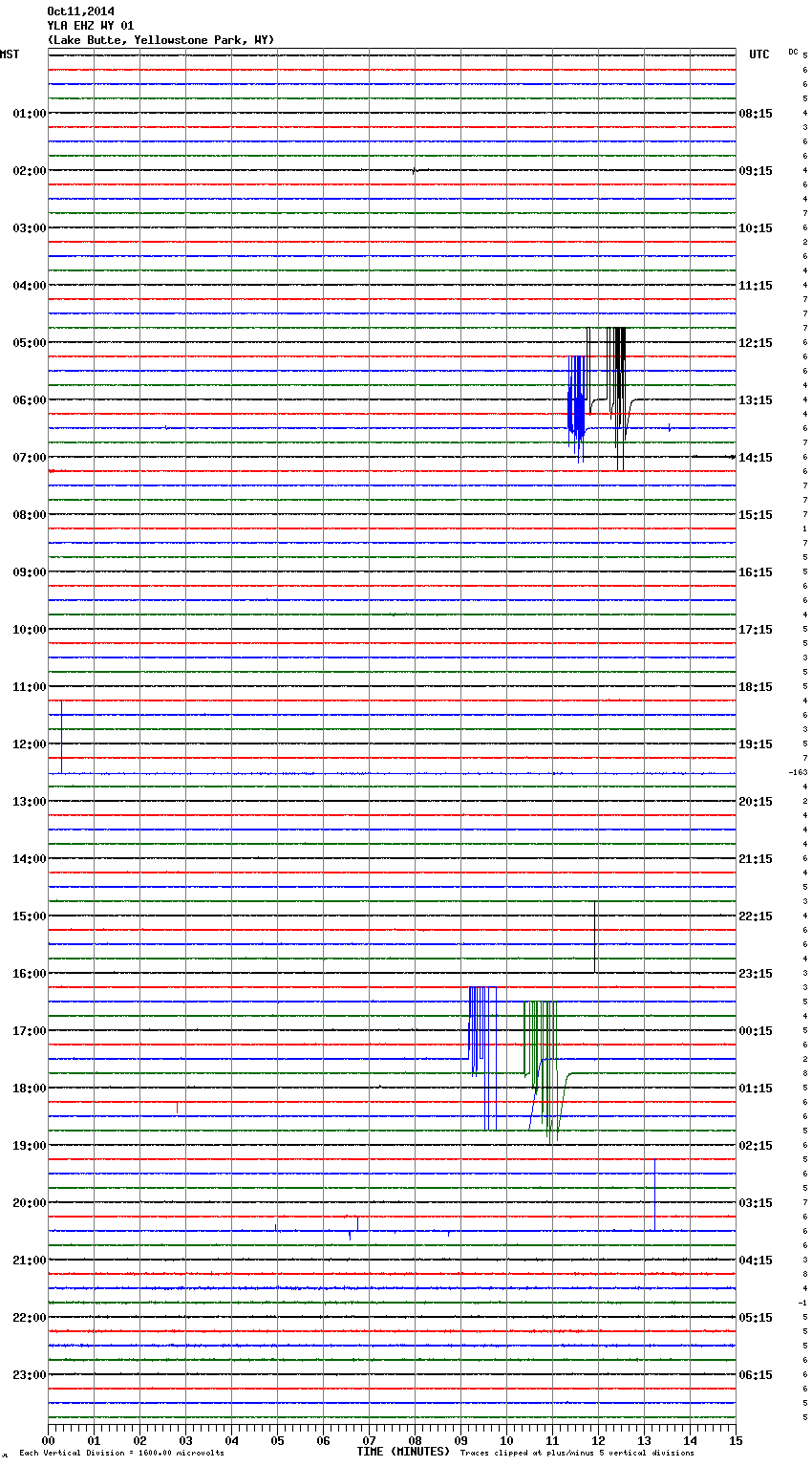
Task: Click the 08:15 UTC time label
Action: (x=756, y=114)
